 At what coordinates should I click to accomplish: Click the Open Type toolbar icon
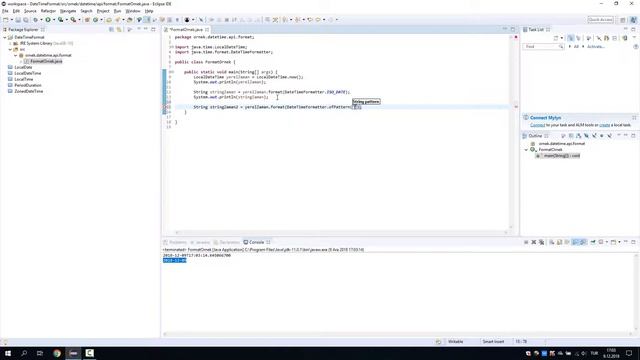[109, 20]
